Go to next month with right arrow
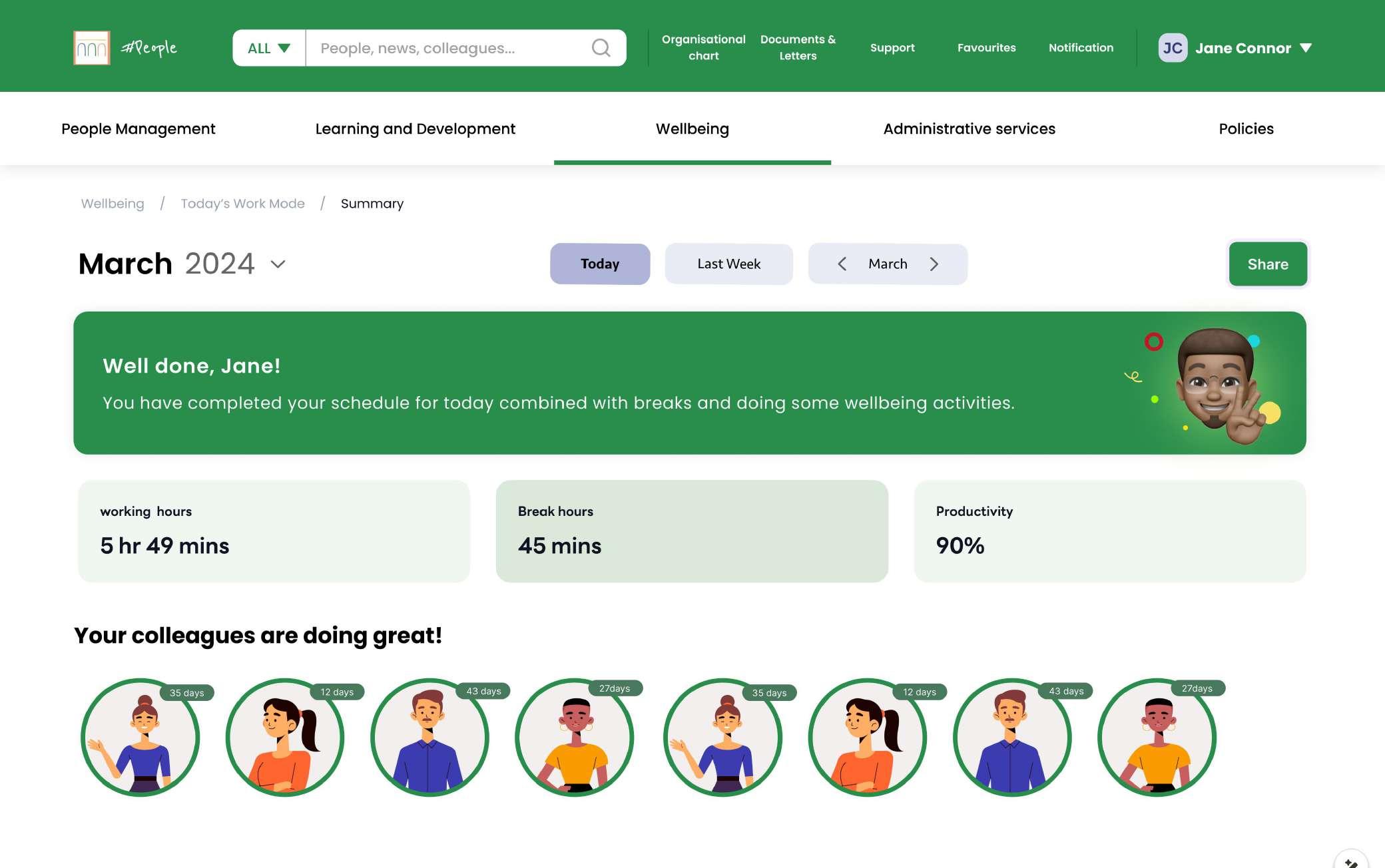1385x868 pixels. (x=934, y=264)
